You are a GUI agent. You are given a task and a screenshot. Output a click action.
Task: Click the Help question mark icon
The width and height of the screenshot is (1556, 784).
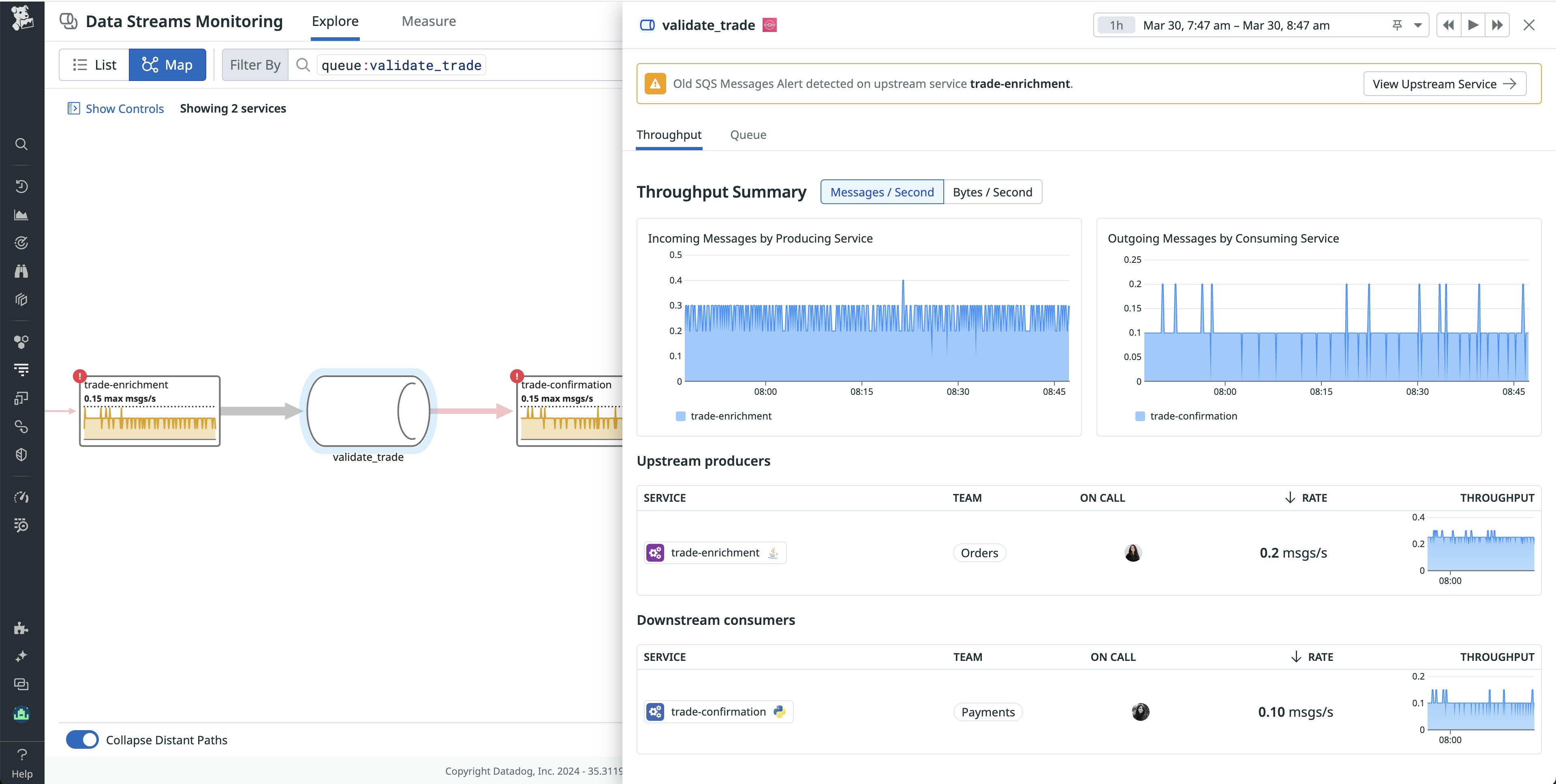[x=22, y=754]
